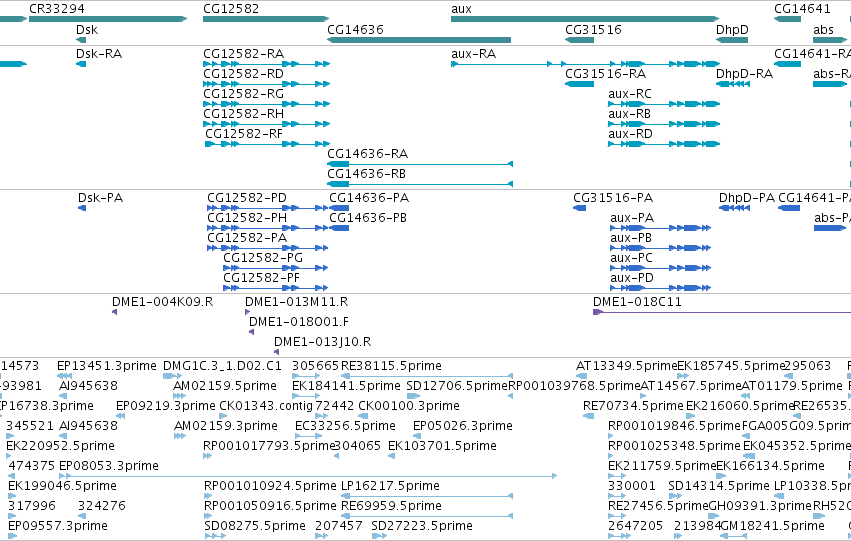Screen dimensions: 851x541
Task: Click the SD12706.5prime label
Action: 457,386
